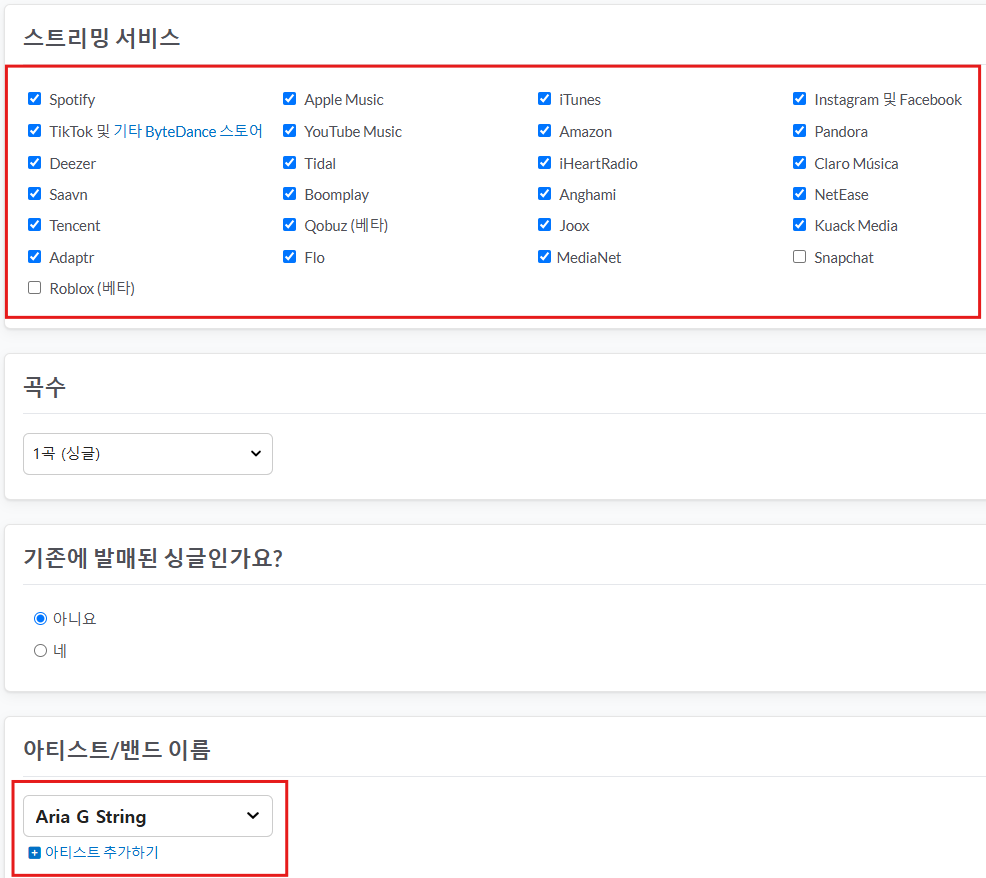
Task: Uncheck the Anghami checkbox
Action: pyautogui.click(x=545, y=194)
